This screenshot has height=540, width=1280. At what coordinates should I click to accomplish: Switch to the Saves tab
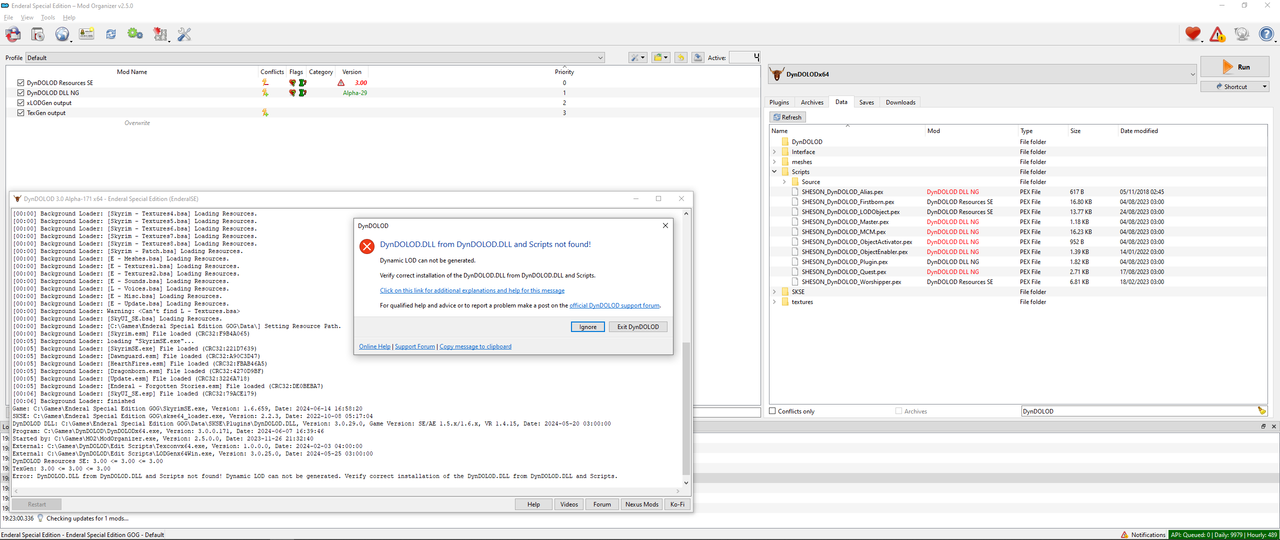(x=867, y=102)
